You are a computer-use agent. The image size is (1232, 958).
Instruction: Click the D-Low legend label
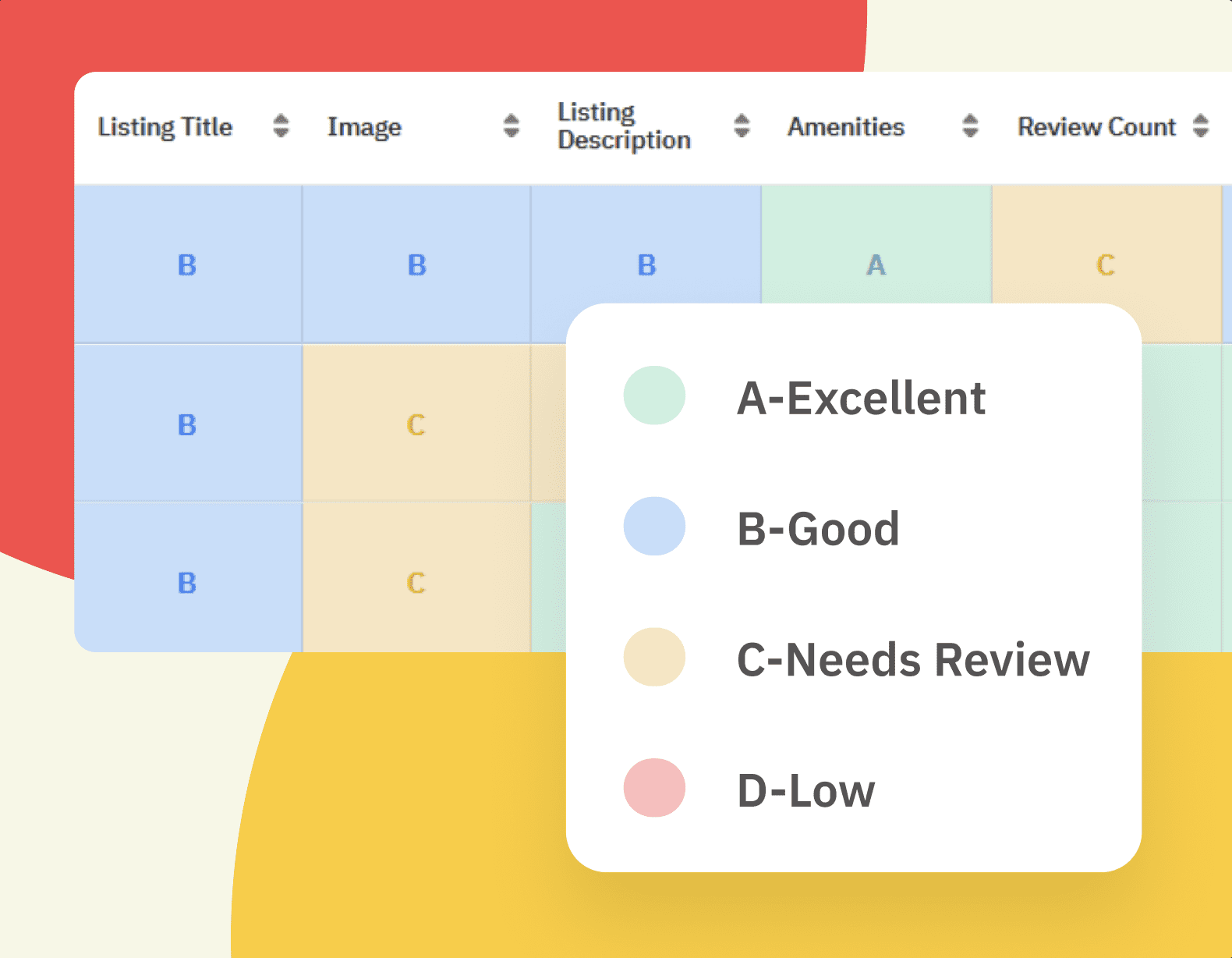805,791
